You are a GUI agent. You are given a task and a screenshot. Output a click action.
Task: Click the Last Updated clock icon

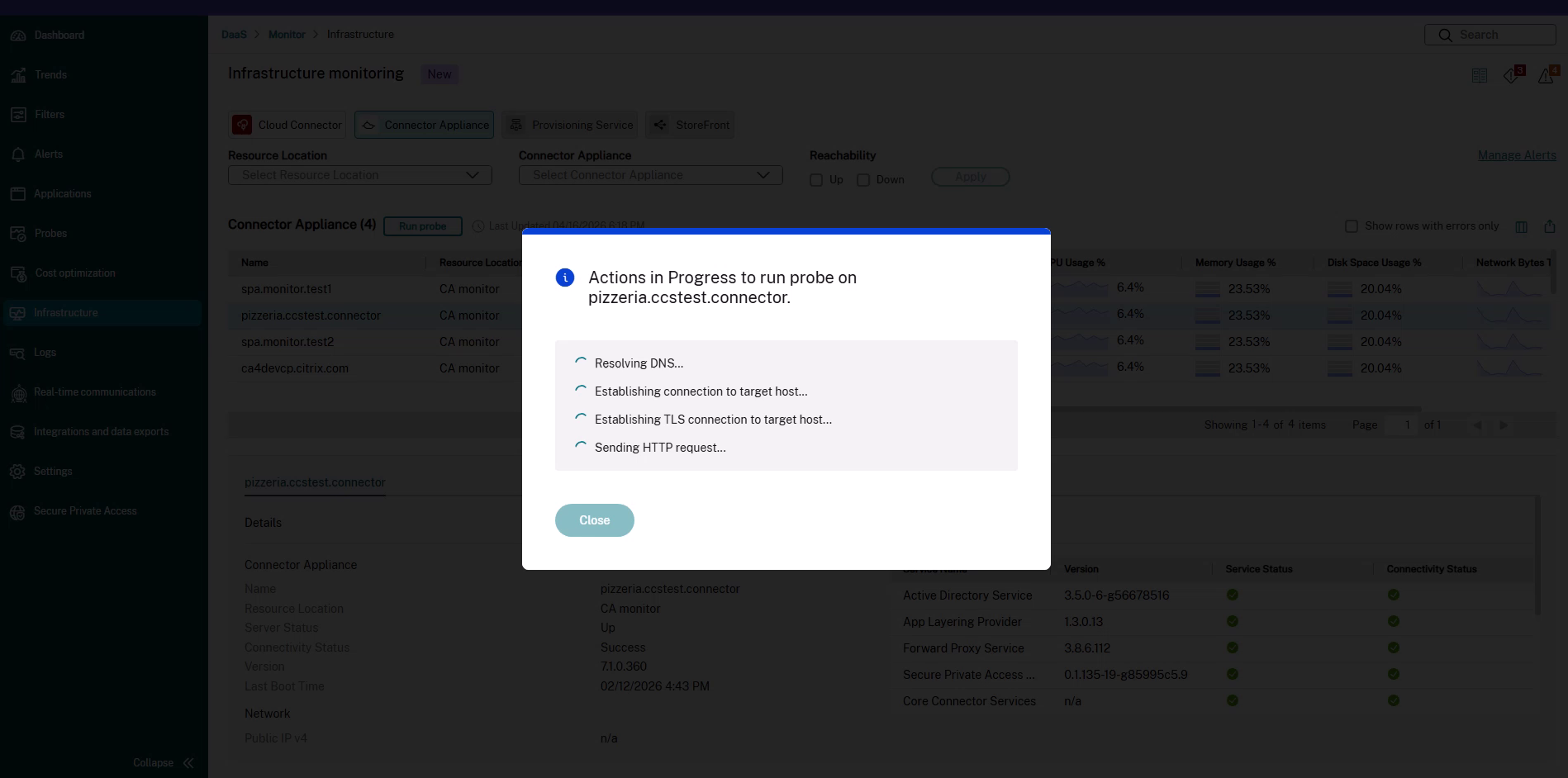(478, 226)
